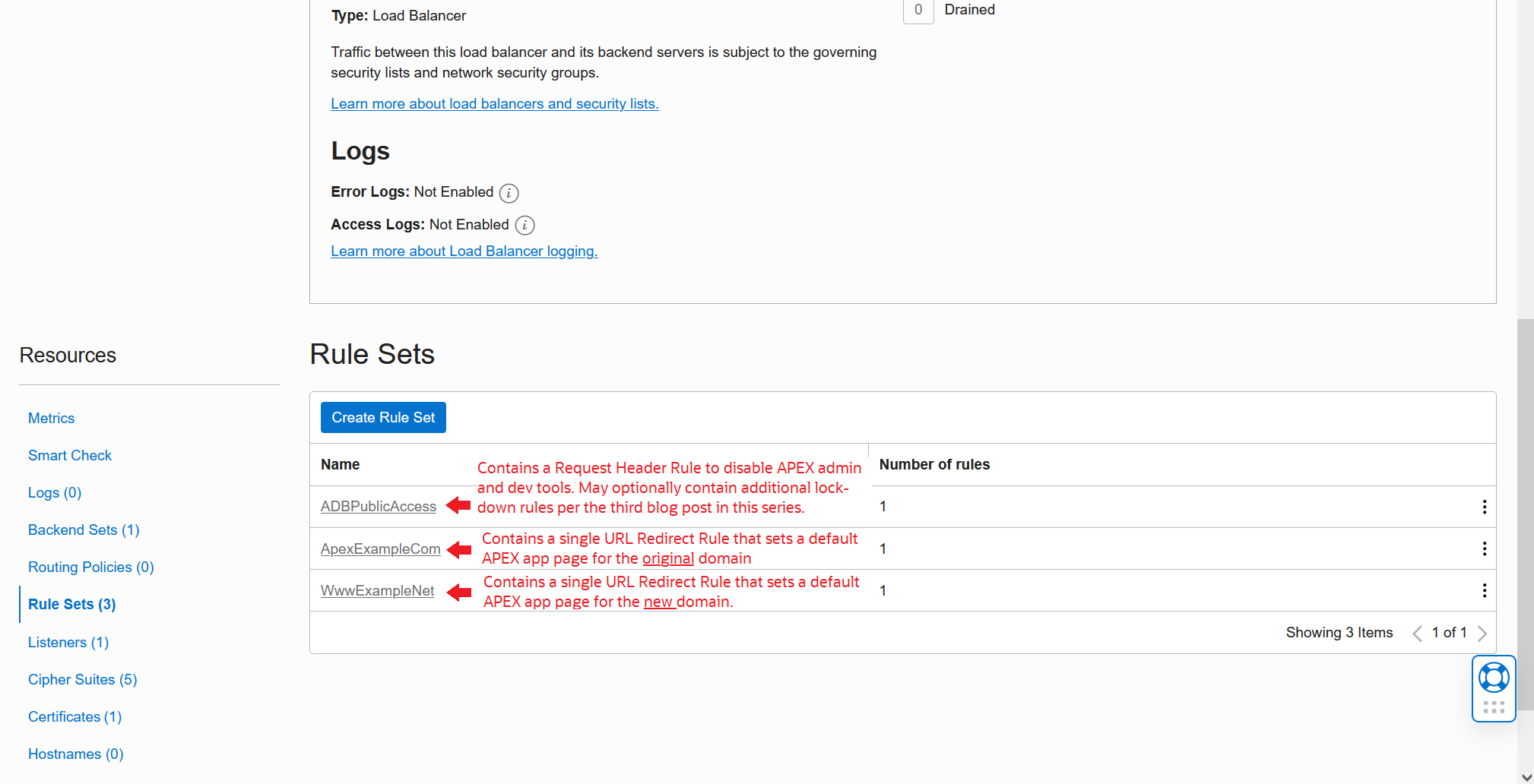The height and width of the screenshot is (784, 1534).
Task: Select Listeners (1) in Resources
Action: coord(68,643)
